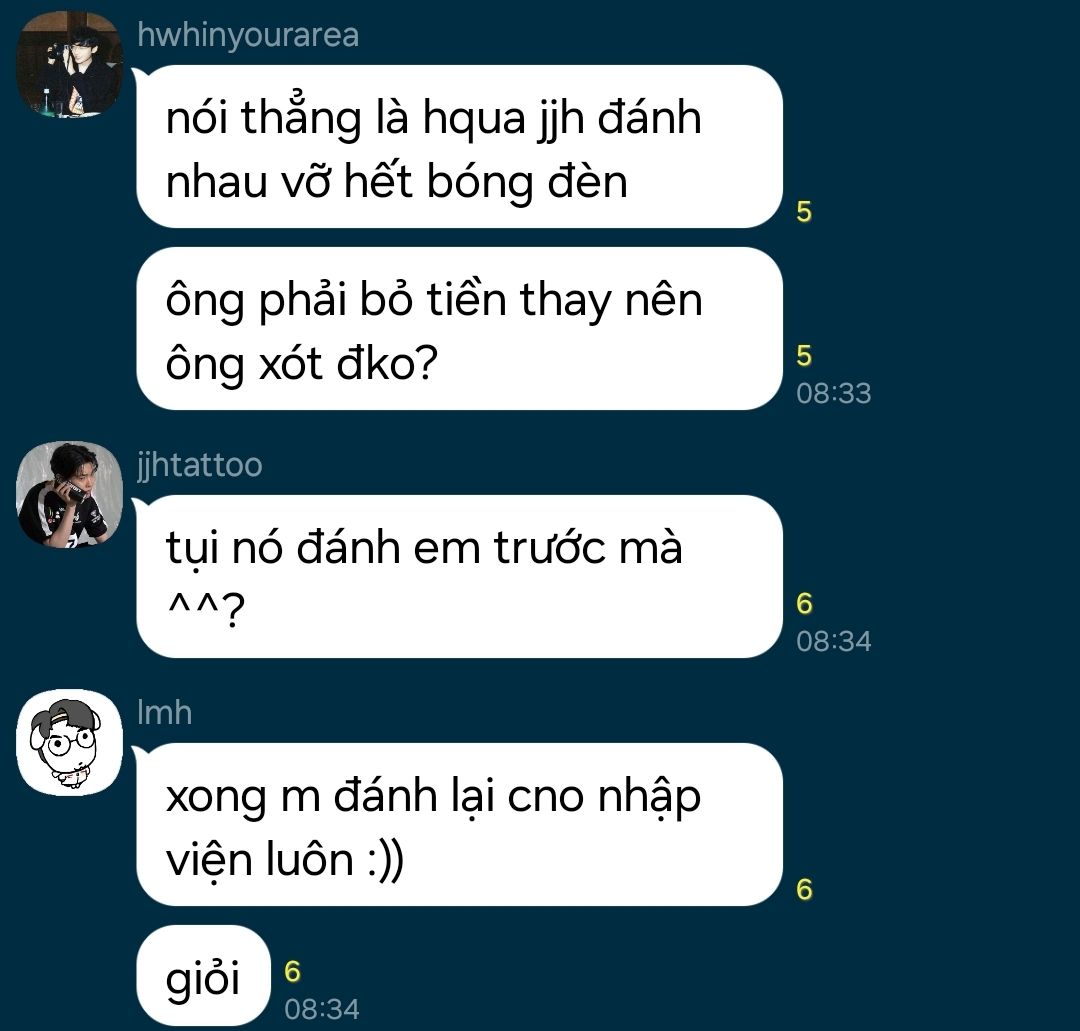Tap 08:34 timestamp under 'giỏi' message
This screenshot has width=1080, height=1031.
point(322,1010)
